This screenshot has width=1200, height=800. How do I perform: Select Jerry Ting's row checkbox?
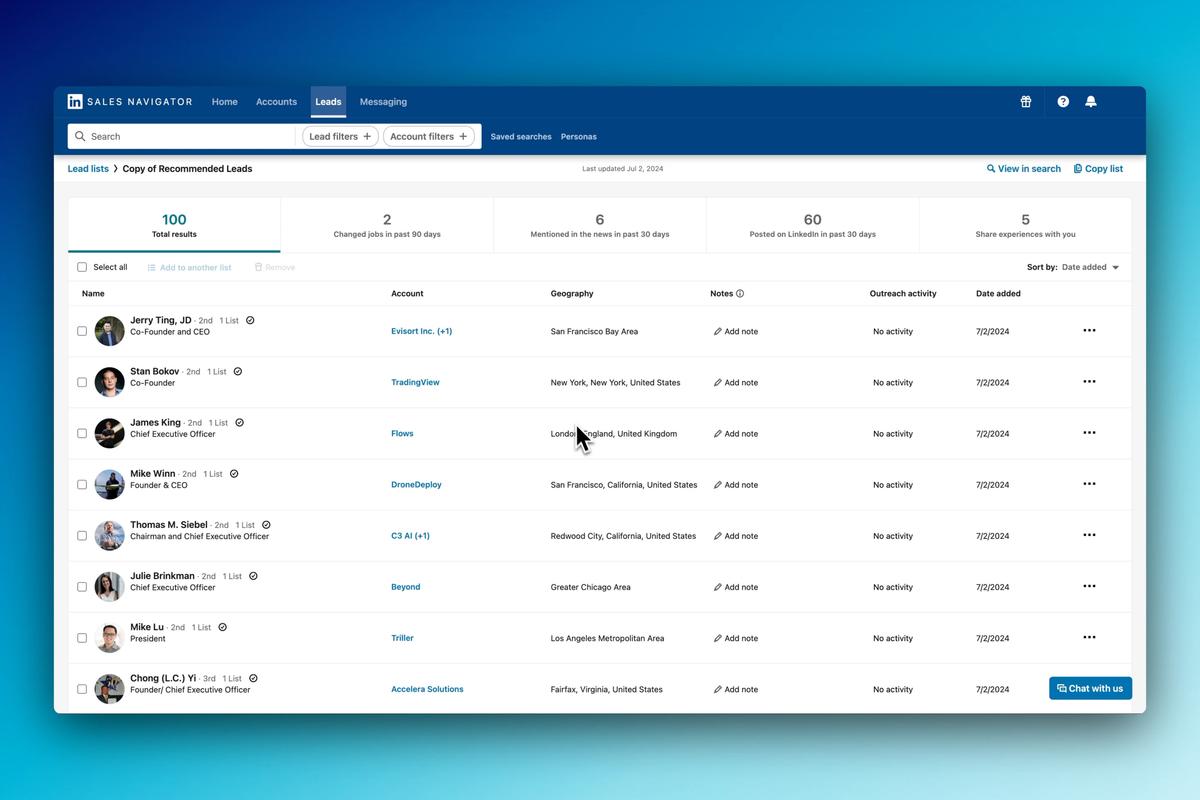pos(82,331)
